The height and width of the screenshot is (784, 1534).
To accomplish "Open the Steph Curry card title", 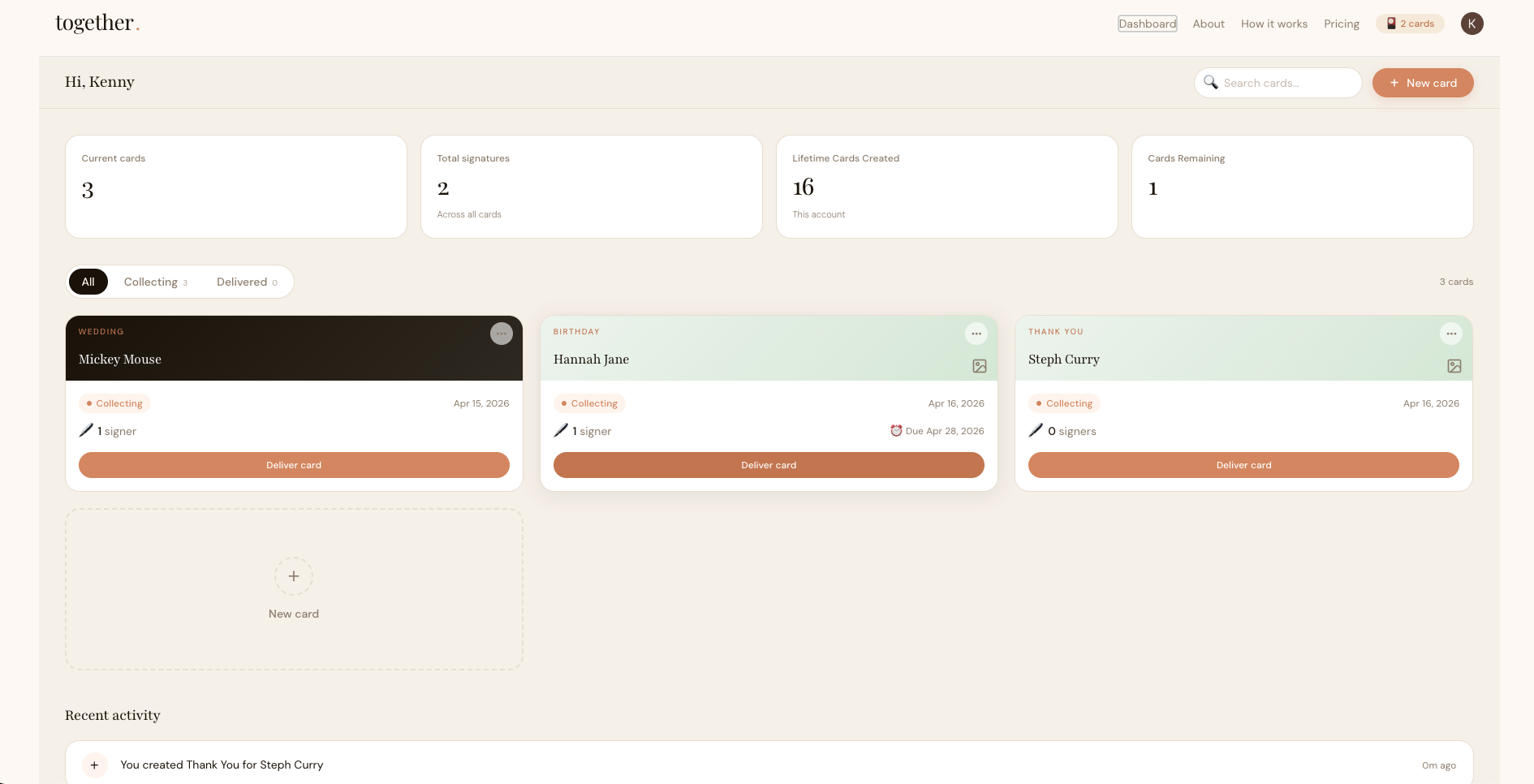I will [1064, 359].
